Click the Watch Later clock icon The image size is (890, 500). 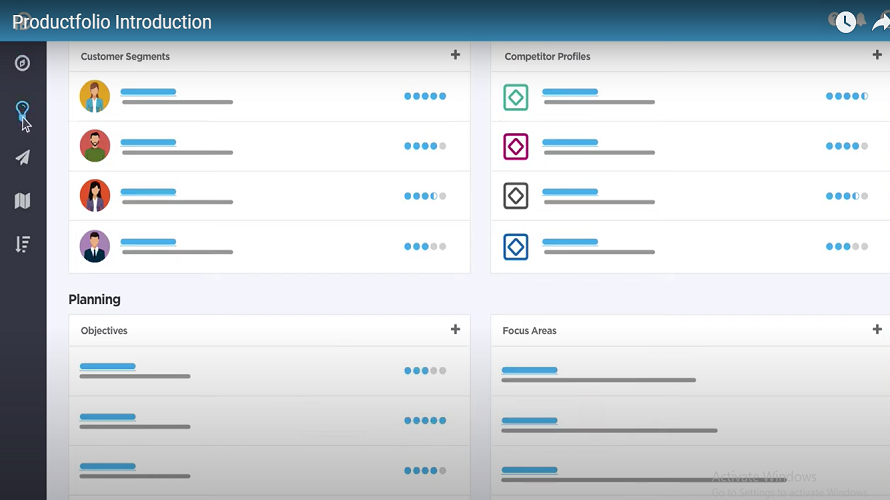845,22
